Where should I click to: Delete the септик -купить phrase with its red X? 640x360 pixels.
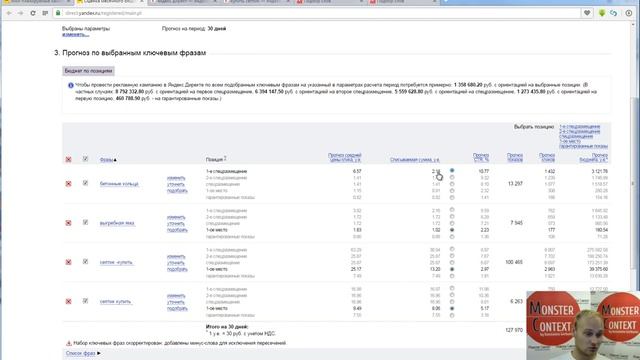(69, 262)
